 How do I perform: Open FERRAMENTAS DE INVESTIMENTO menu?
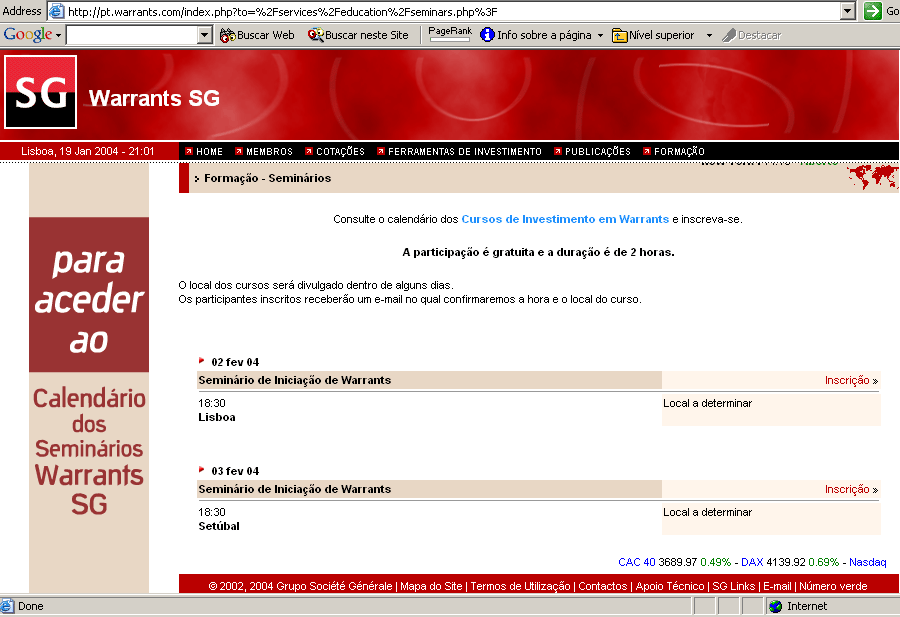pos(460,152)
